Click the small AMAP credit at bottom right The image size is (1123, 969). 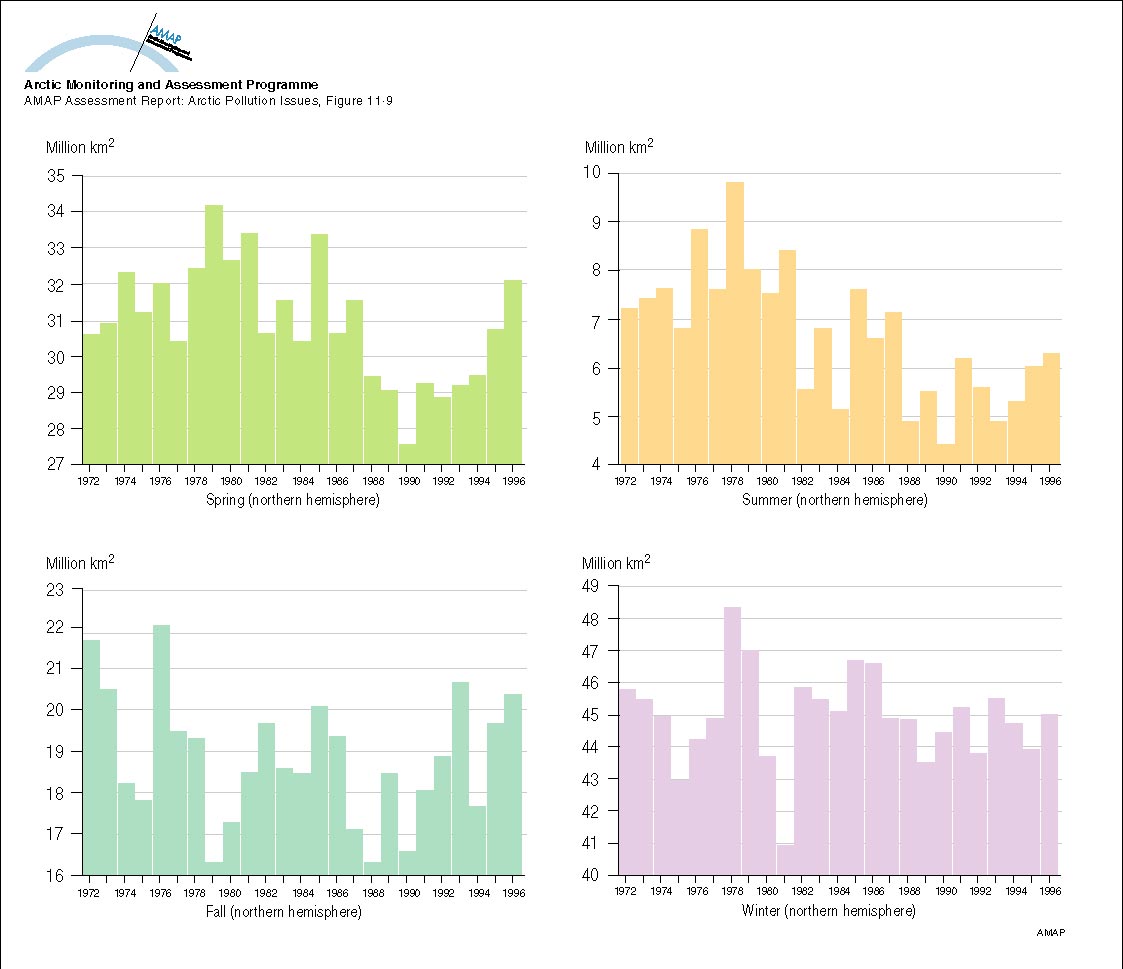pyautogui.click(x=1051, y=933)
